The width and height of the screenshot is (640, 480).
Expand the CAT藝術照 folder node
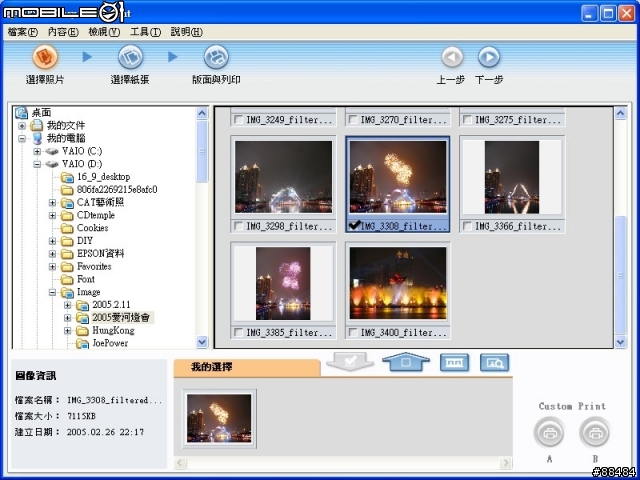pos(52,202)
